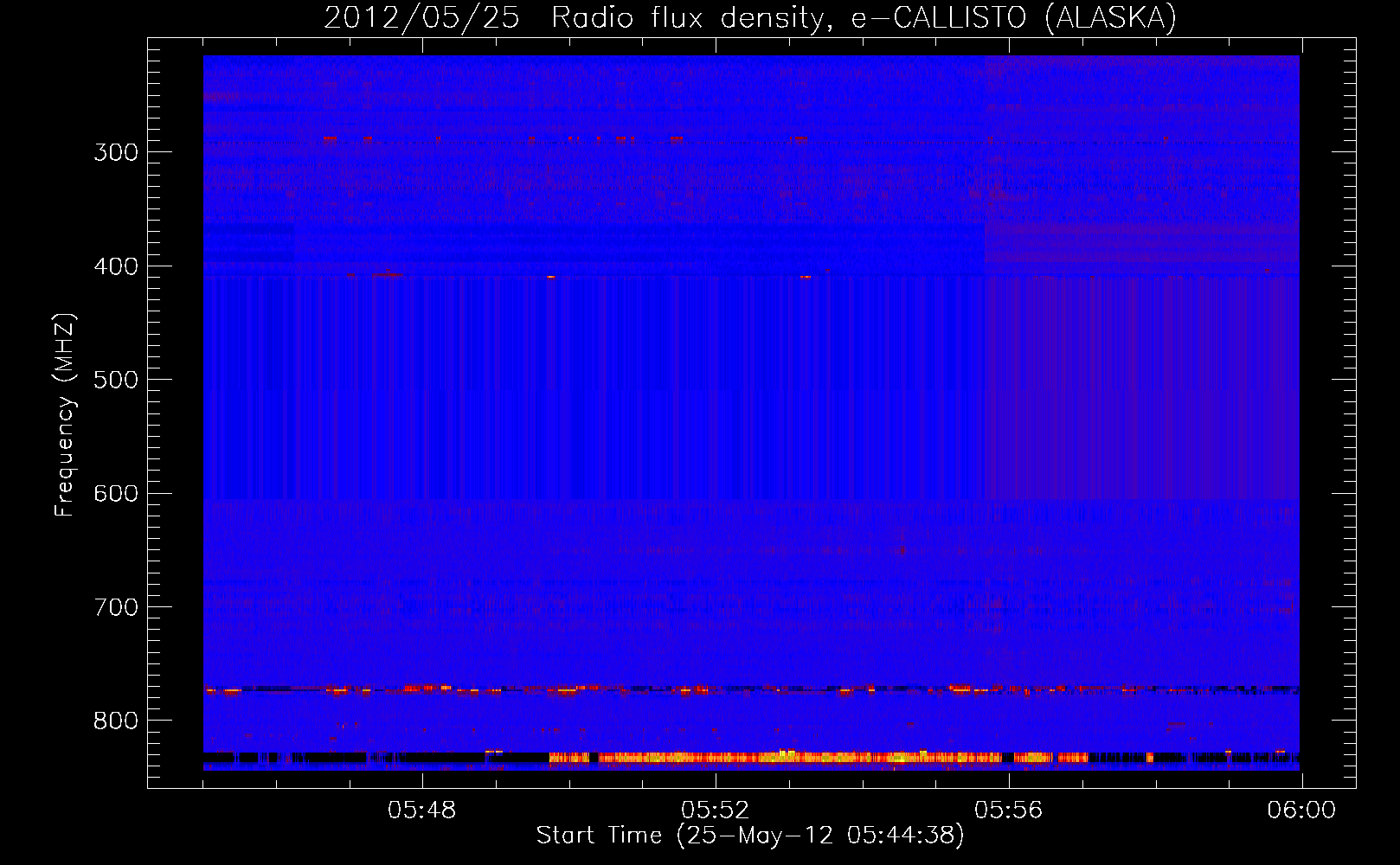Click the 05:56 time tick label
The width and height of the screenshot is (1400, 865).
[1008, 811]
